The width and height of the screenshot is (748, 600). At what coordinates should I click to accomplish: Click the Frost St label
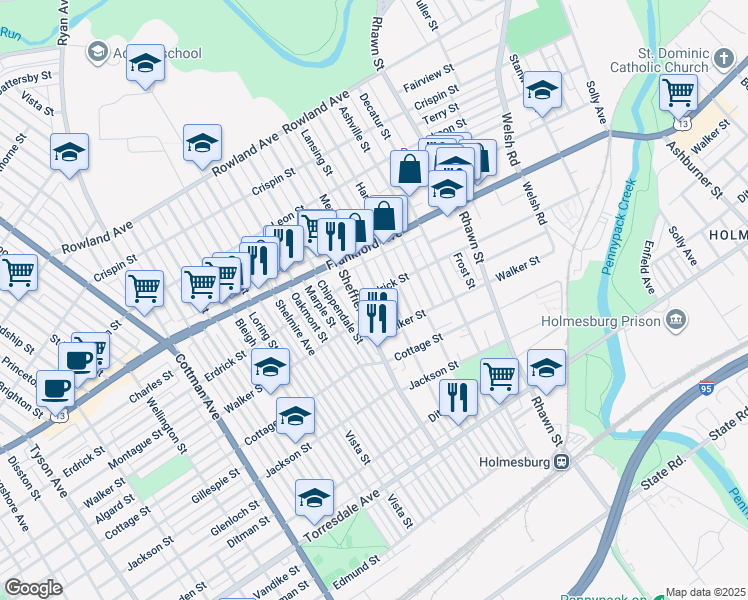(464, 270)
